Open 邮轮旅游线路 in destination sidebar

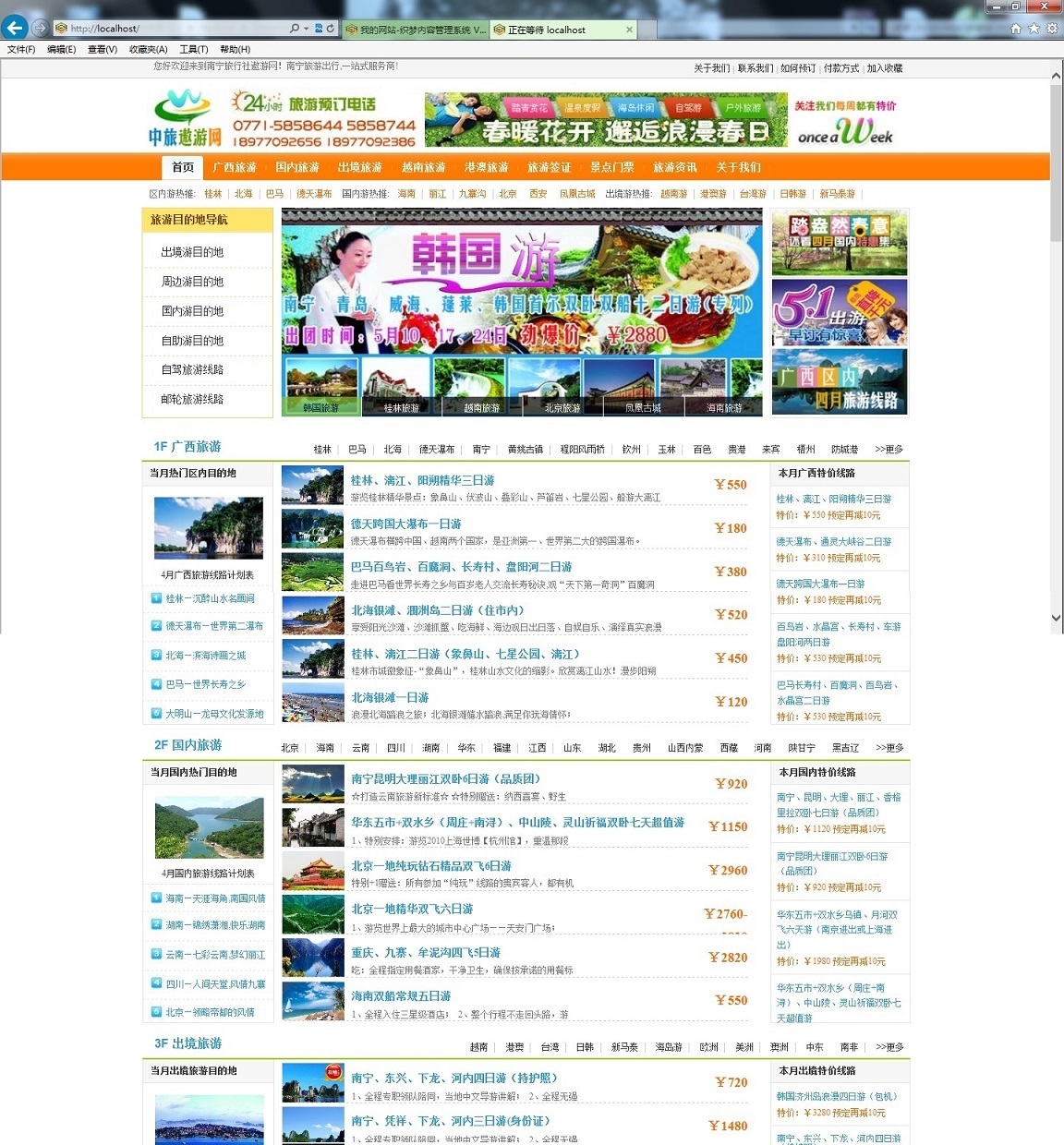coord(192,399)
